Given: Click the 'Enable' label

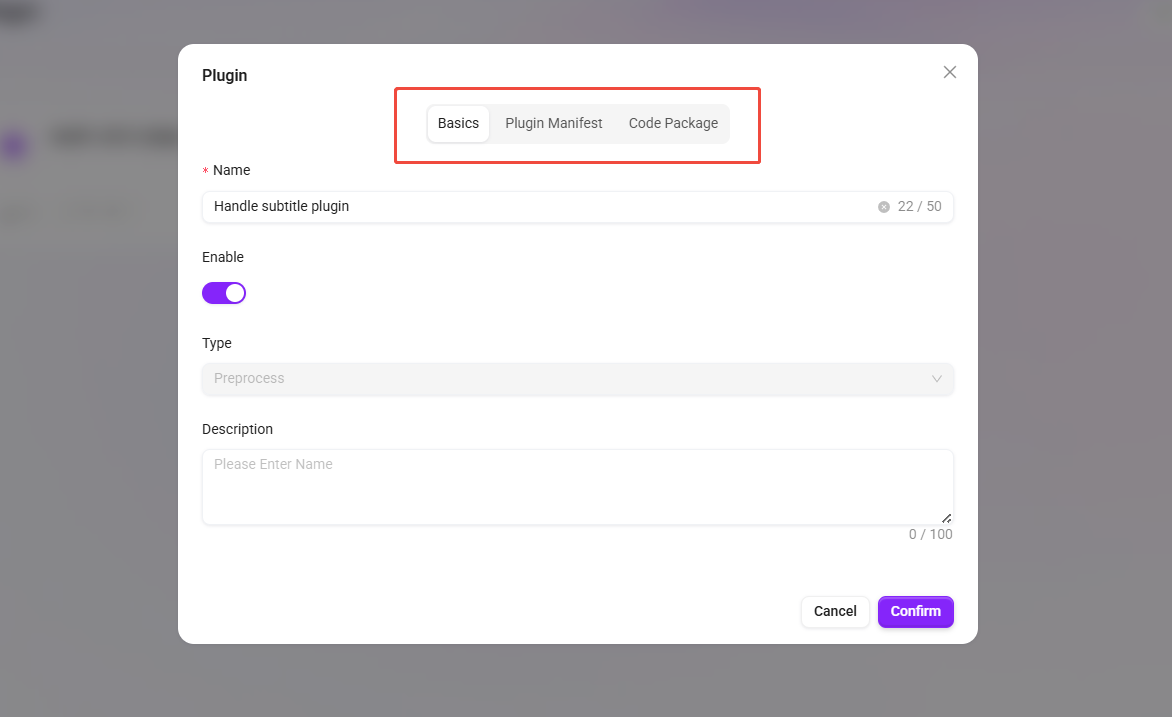Looking at the screenshot, I should 223,257.
